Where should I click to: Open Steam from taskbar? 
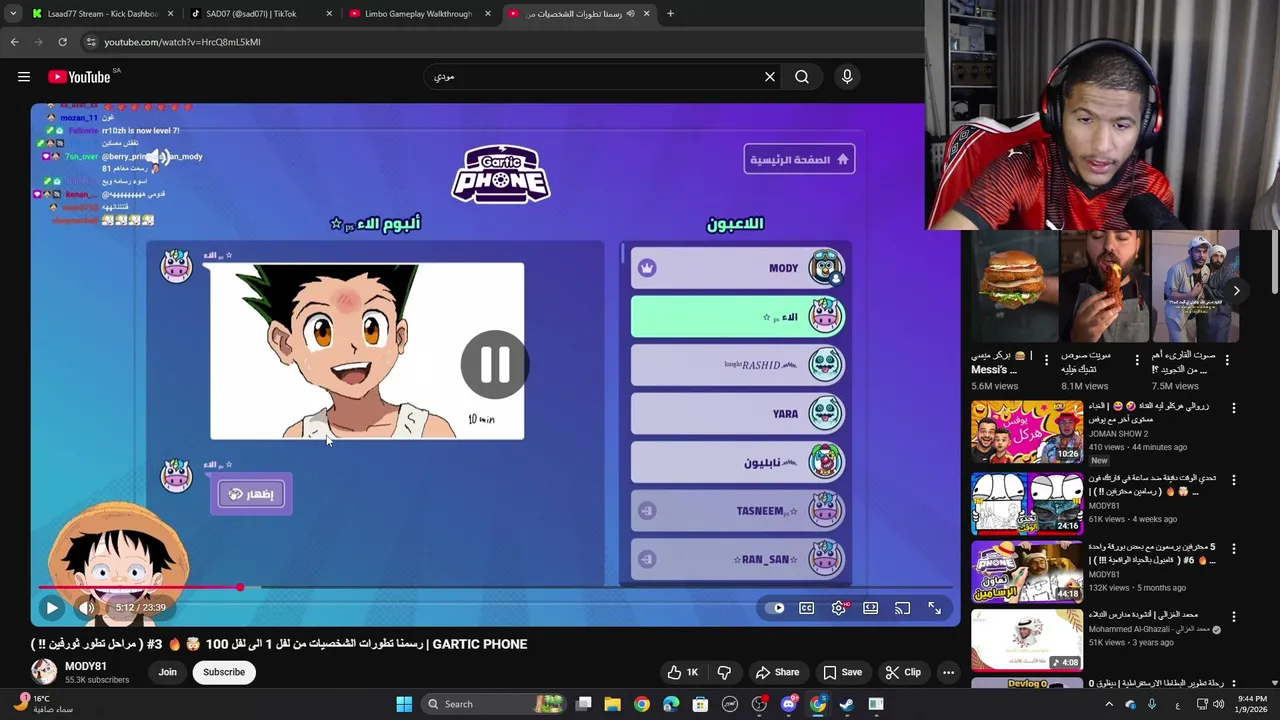(x=847, y=704)
